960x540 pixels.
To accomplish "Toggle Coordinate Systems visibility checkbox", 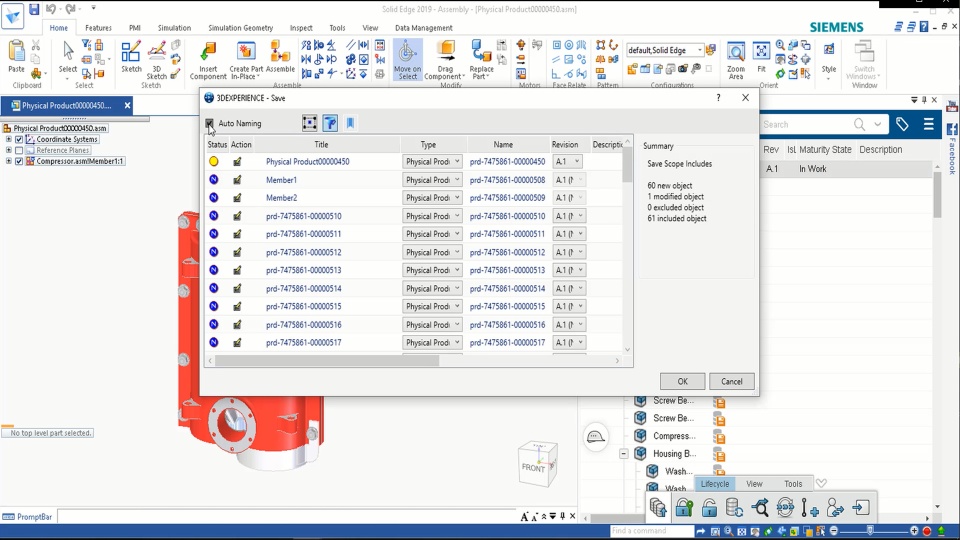I will coord(19,140).
